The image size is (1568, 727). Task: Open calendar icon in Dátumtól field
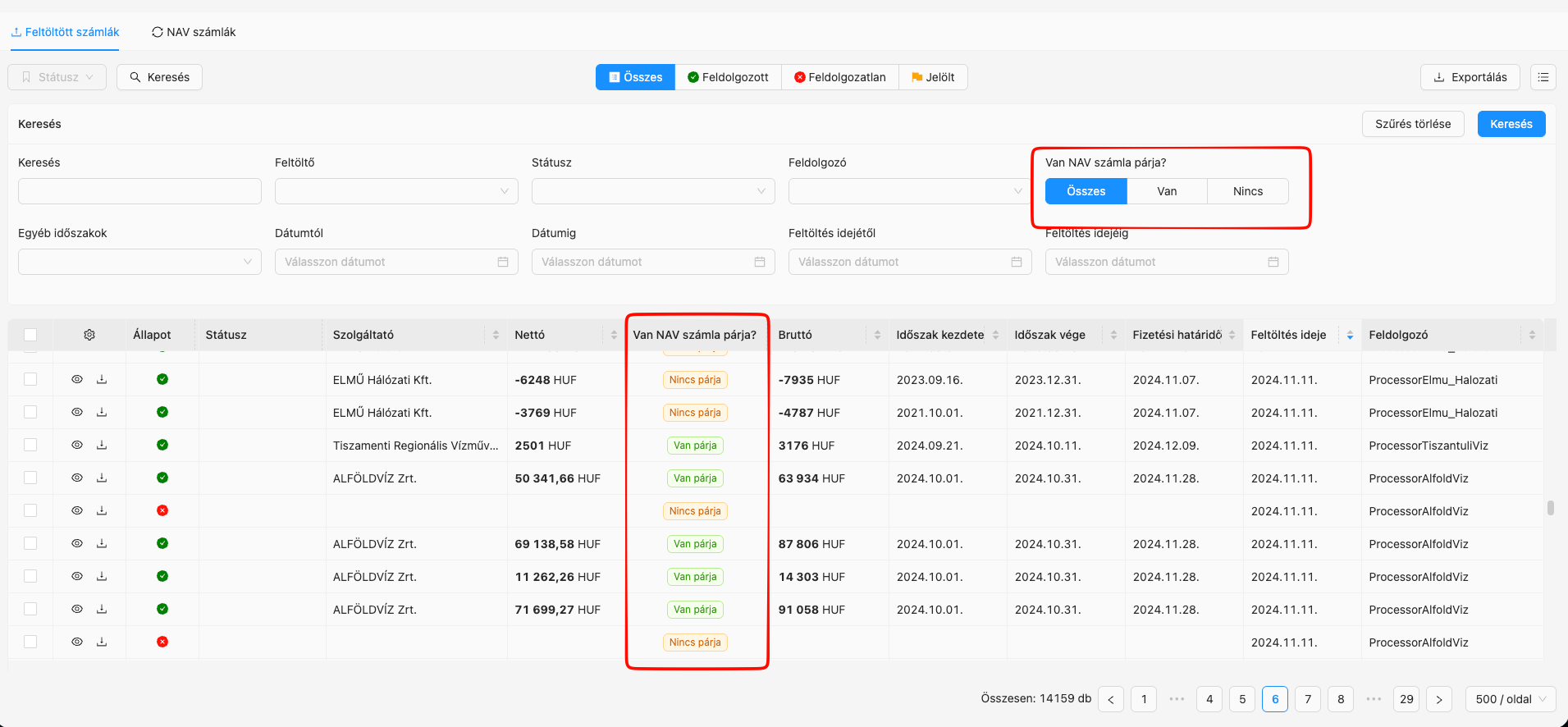pos(503,262)
